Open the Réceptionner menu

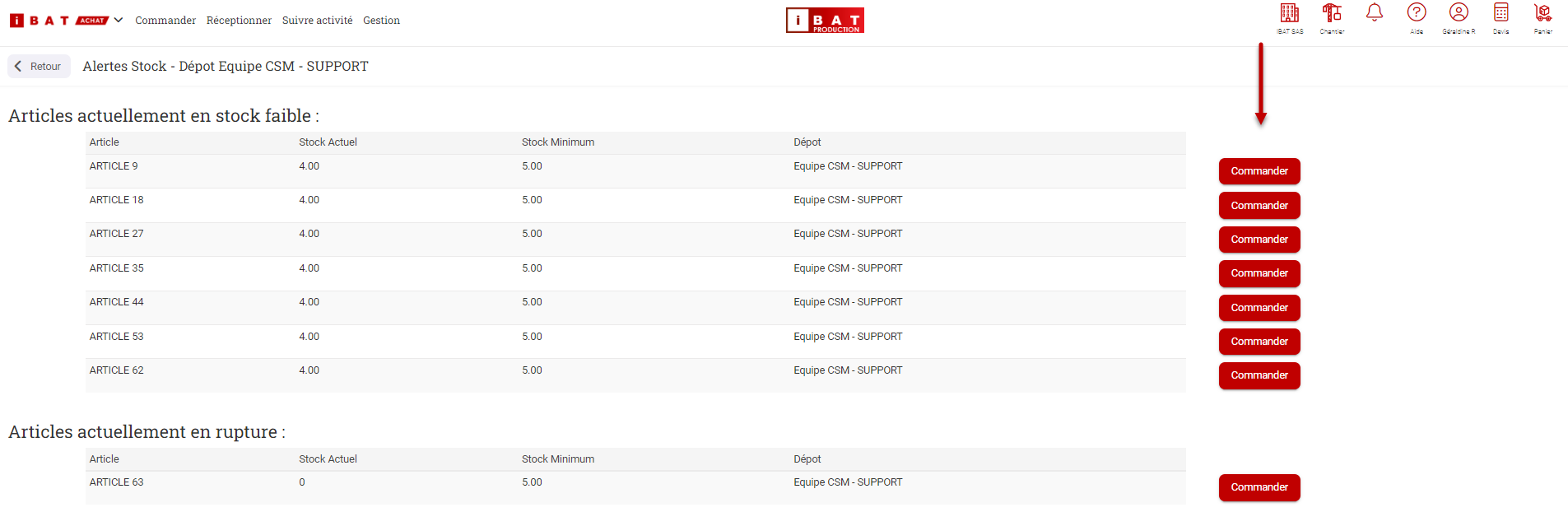[239, 21]
